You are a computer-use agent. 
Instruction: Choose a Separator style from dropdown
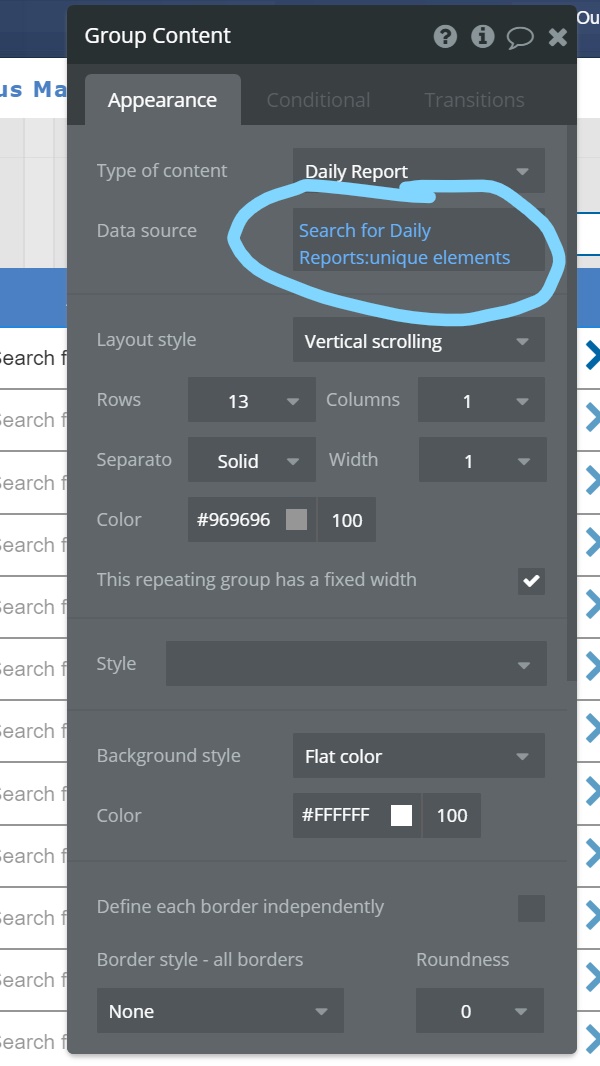251,461
